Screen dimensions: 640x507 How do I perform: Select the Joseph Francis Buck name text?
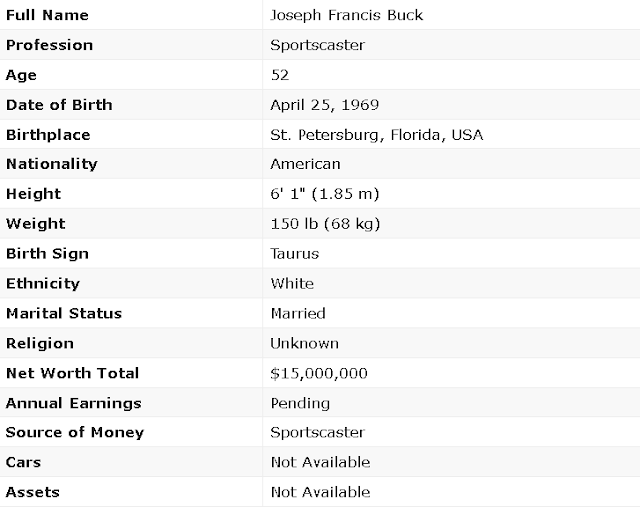pos(347,15)
